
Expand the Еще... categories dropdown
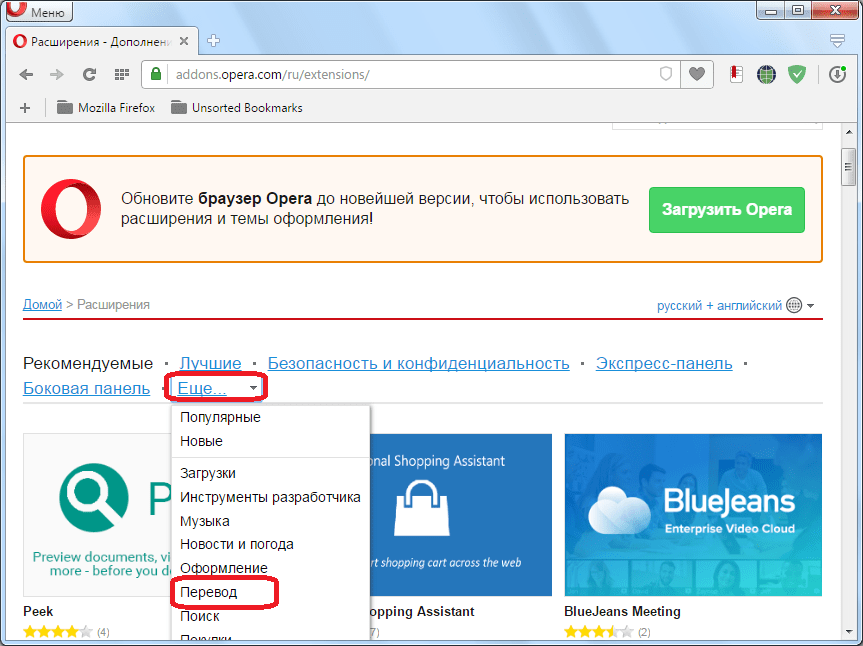tap(218, 388)
